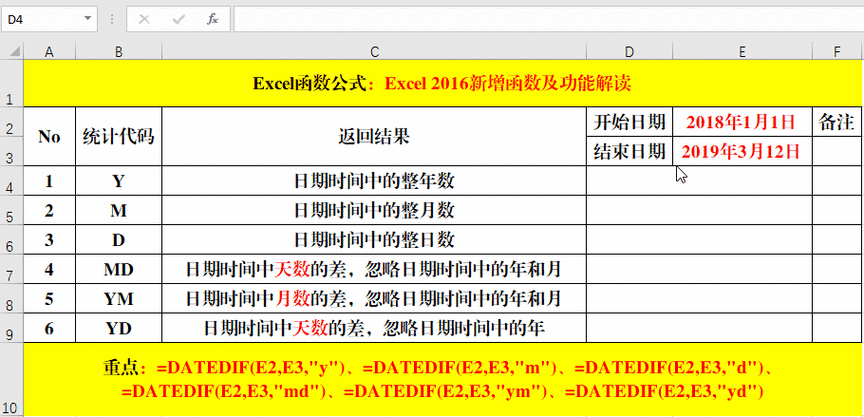Click into the formula bar input
The image size is (864, 417).
pos(548,19)
